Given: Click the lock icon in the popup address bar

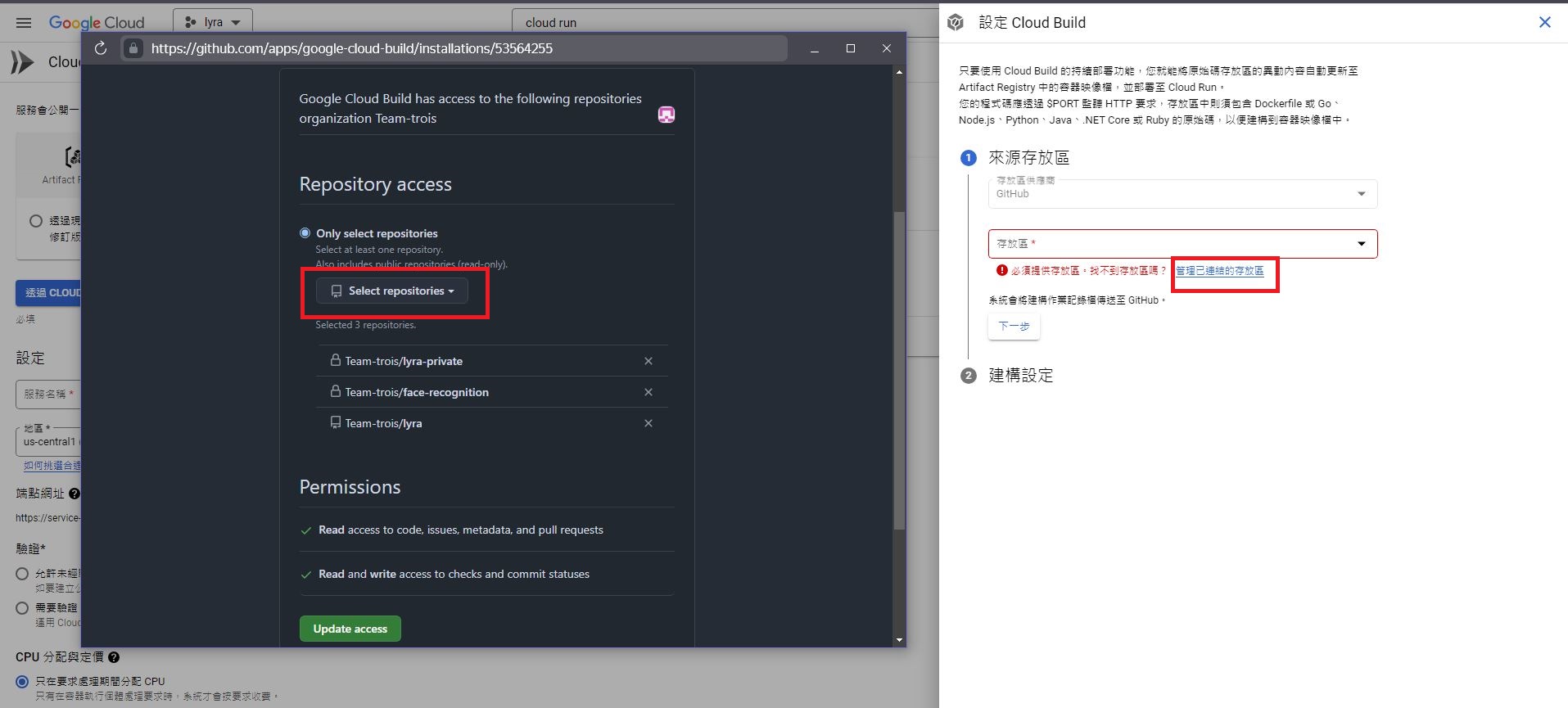Looking at the screenshot, I should point(134,48).
